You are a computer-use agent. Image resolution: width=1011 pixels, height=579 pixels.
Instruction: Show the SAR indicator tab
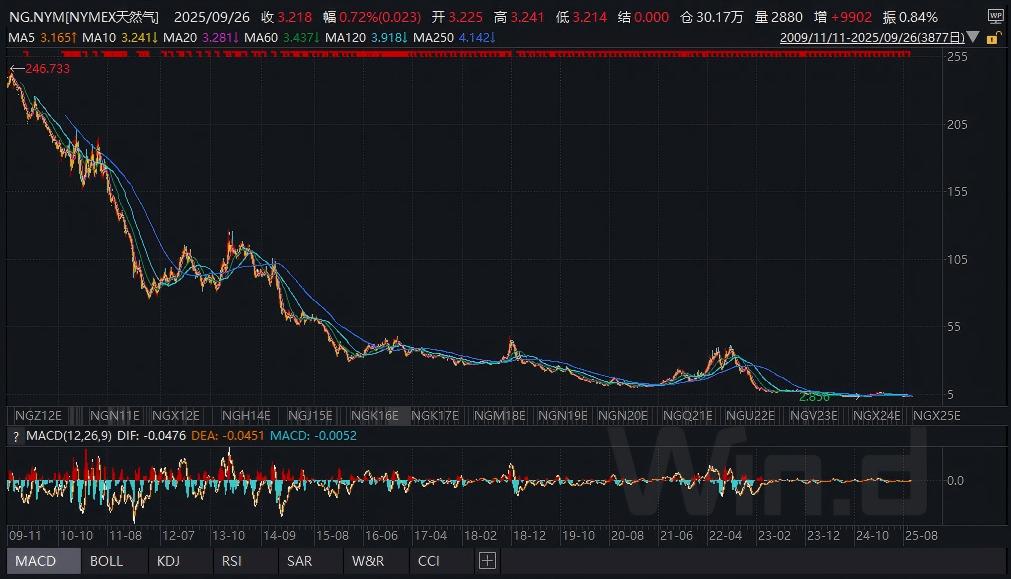click(299, 561)
